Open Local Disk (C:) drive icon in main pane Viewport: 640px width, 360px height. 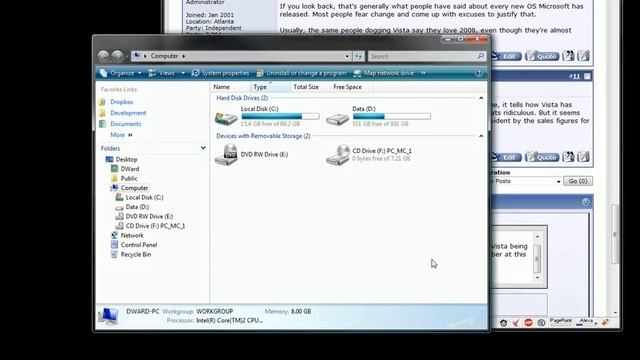[226, 118]
